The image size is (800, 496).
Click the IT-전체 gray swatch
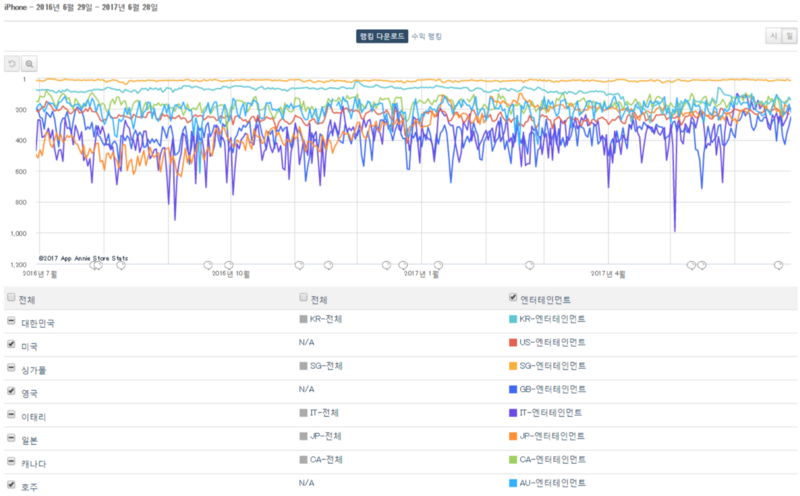[304, 413]
